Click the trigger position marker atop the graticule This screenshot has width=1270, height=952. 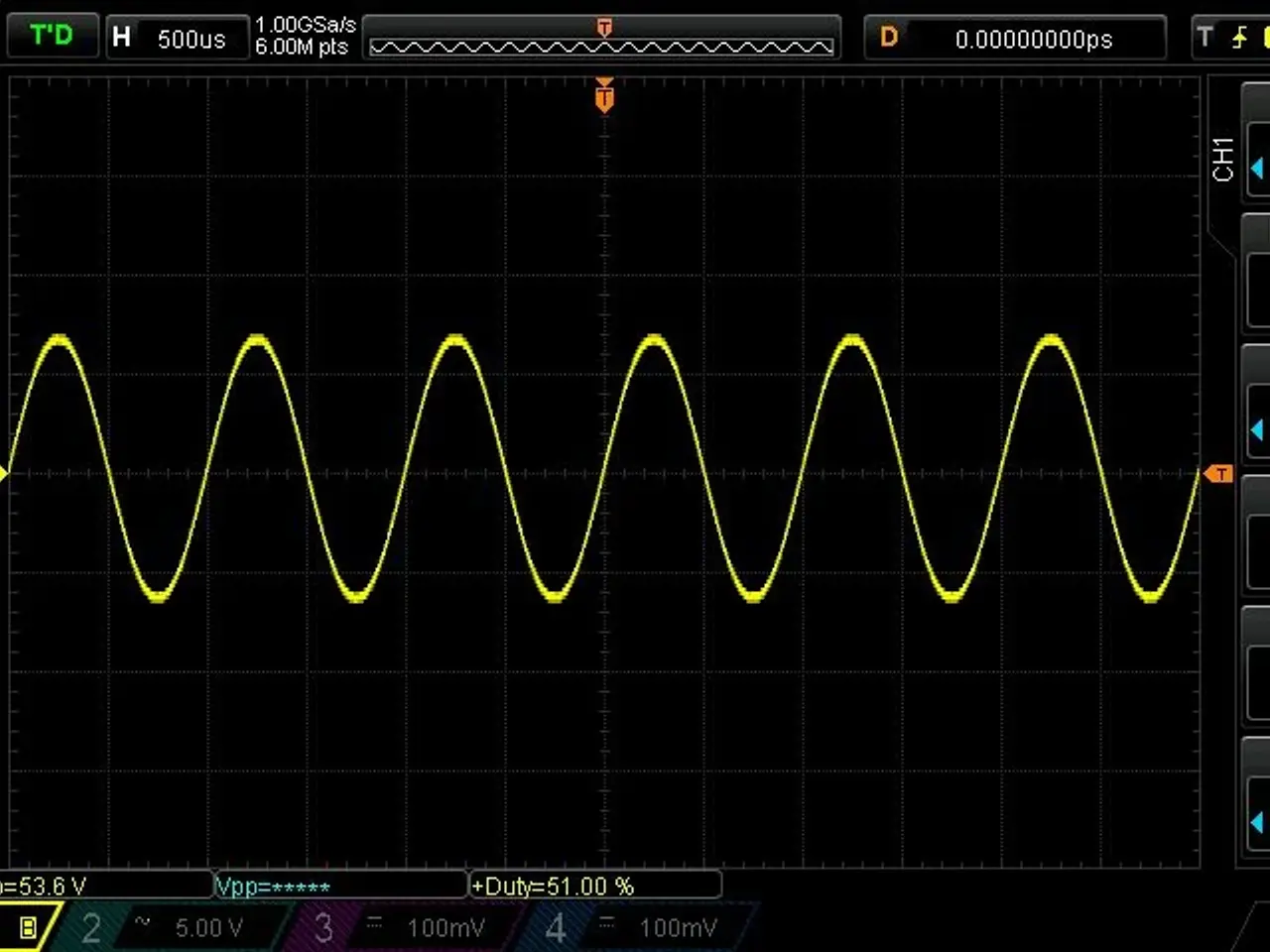point(604,96)
